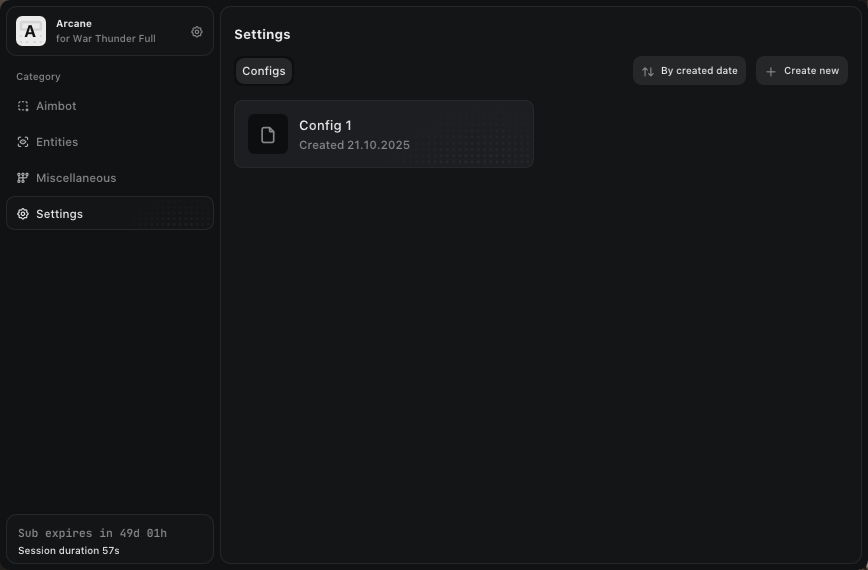This screenshot has width=868, height=570.
Task: Select the Aimbot dashed-square icon
Action: click(x=23, y=106)
